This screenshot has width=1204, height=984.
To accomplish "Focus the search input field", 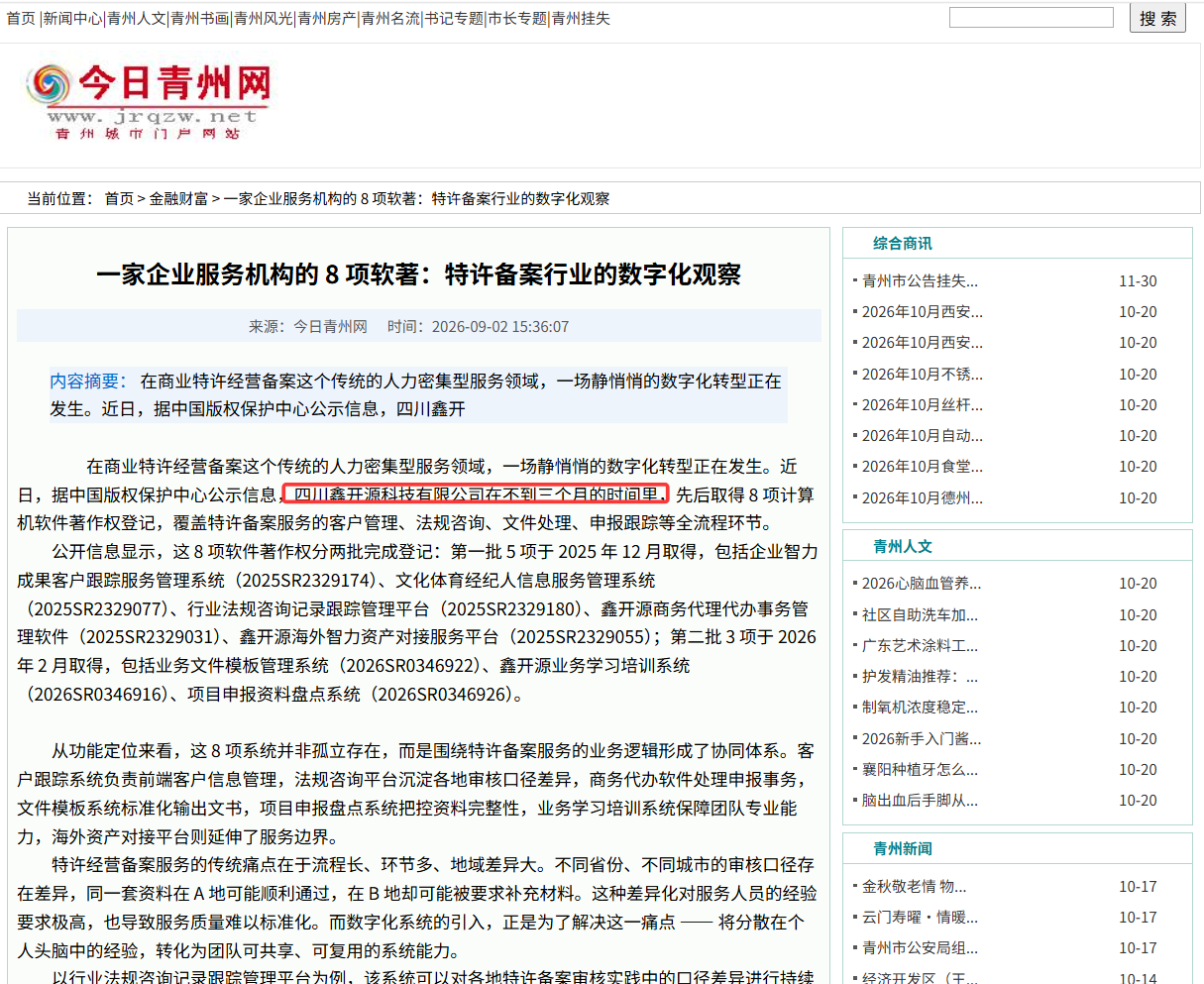I will 1032,17.
